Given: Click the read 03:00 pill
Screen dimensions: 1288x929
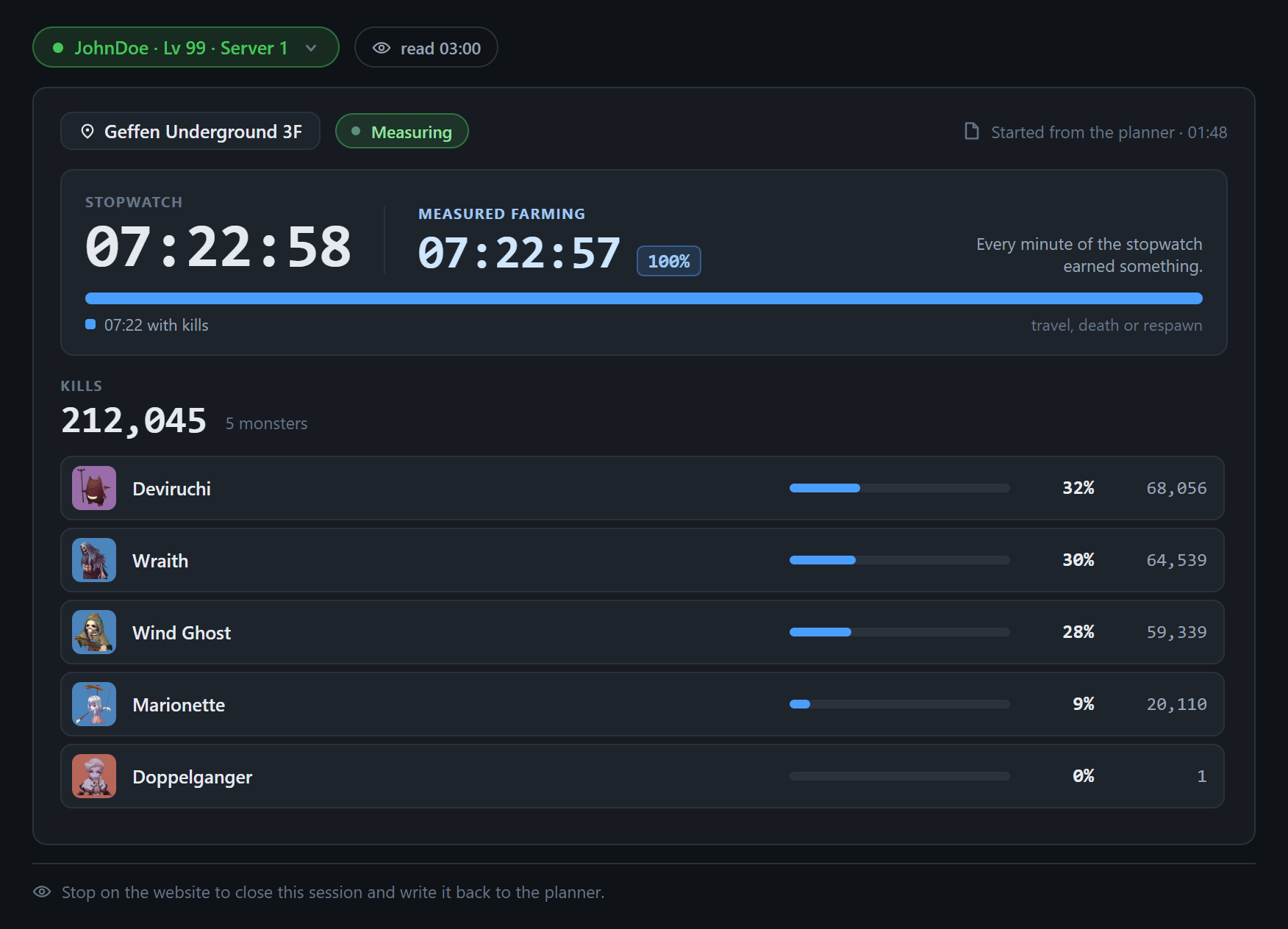Looking at the screenshot, I should tap(426, 48).
